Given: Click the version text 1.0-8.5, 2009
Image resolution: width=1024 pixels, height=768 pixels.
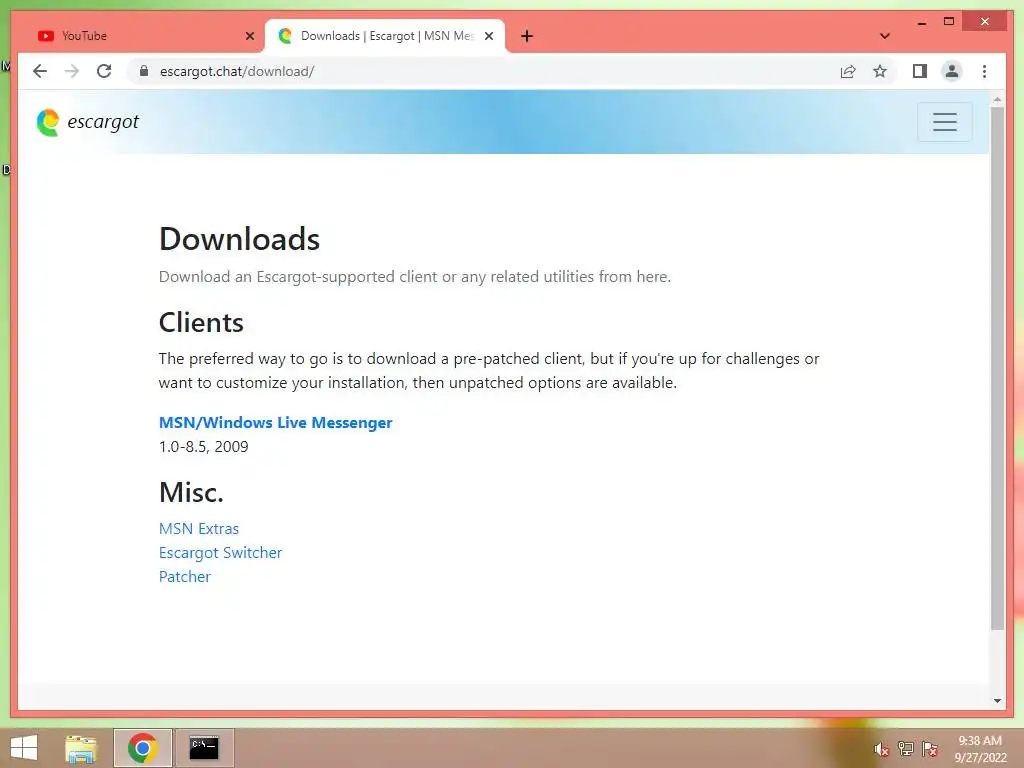Looking at the screenshot, I should pos(204,447).
